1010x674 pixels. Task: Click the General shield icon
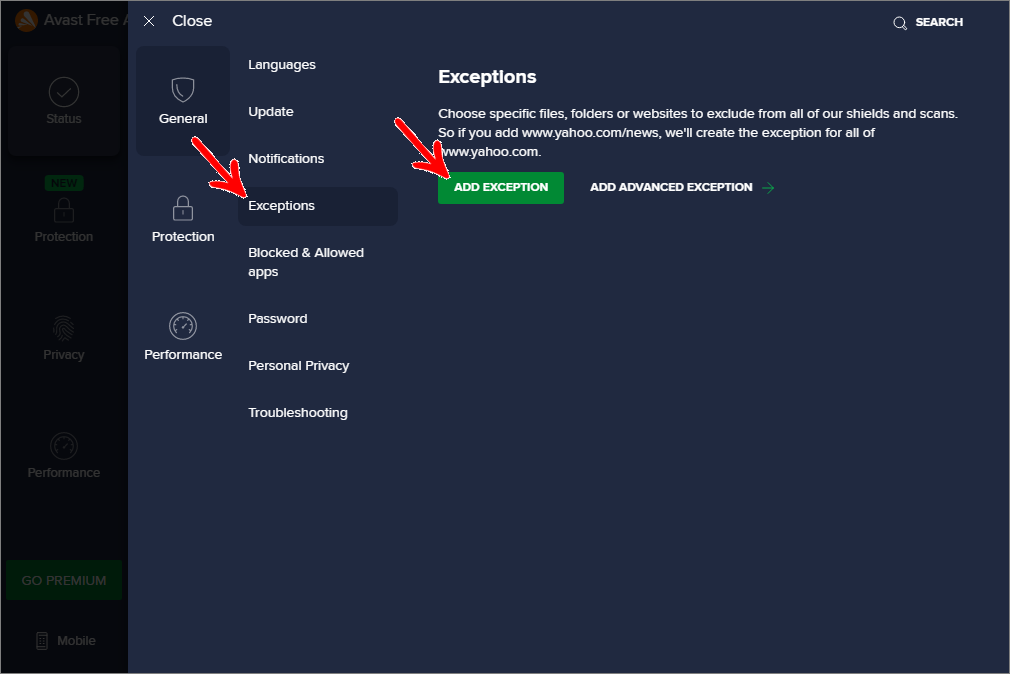[x=183, y=90]
